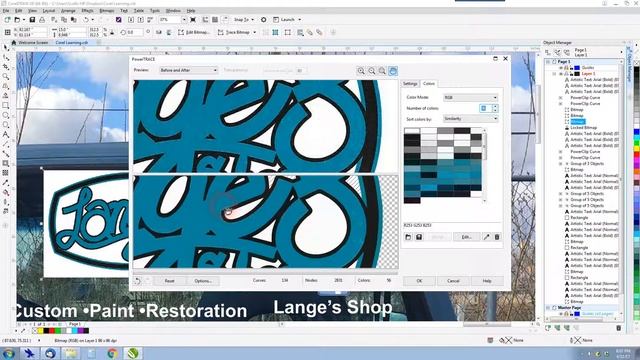Screen dimensions: 640x360
Task: Click the OK button in PowerTRACE
Action: 419,281
